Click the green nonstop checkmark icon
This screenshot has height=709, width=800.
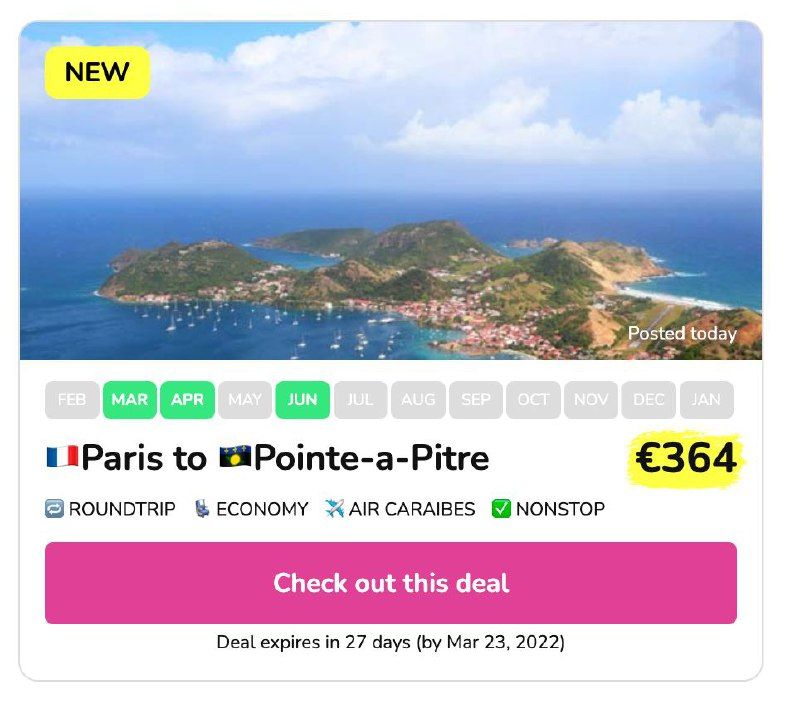coord(501,509)
